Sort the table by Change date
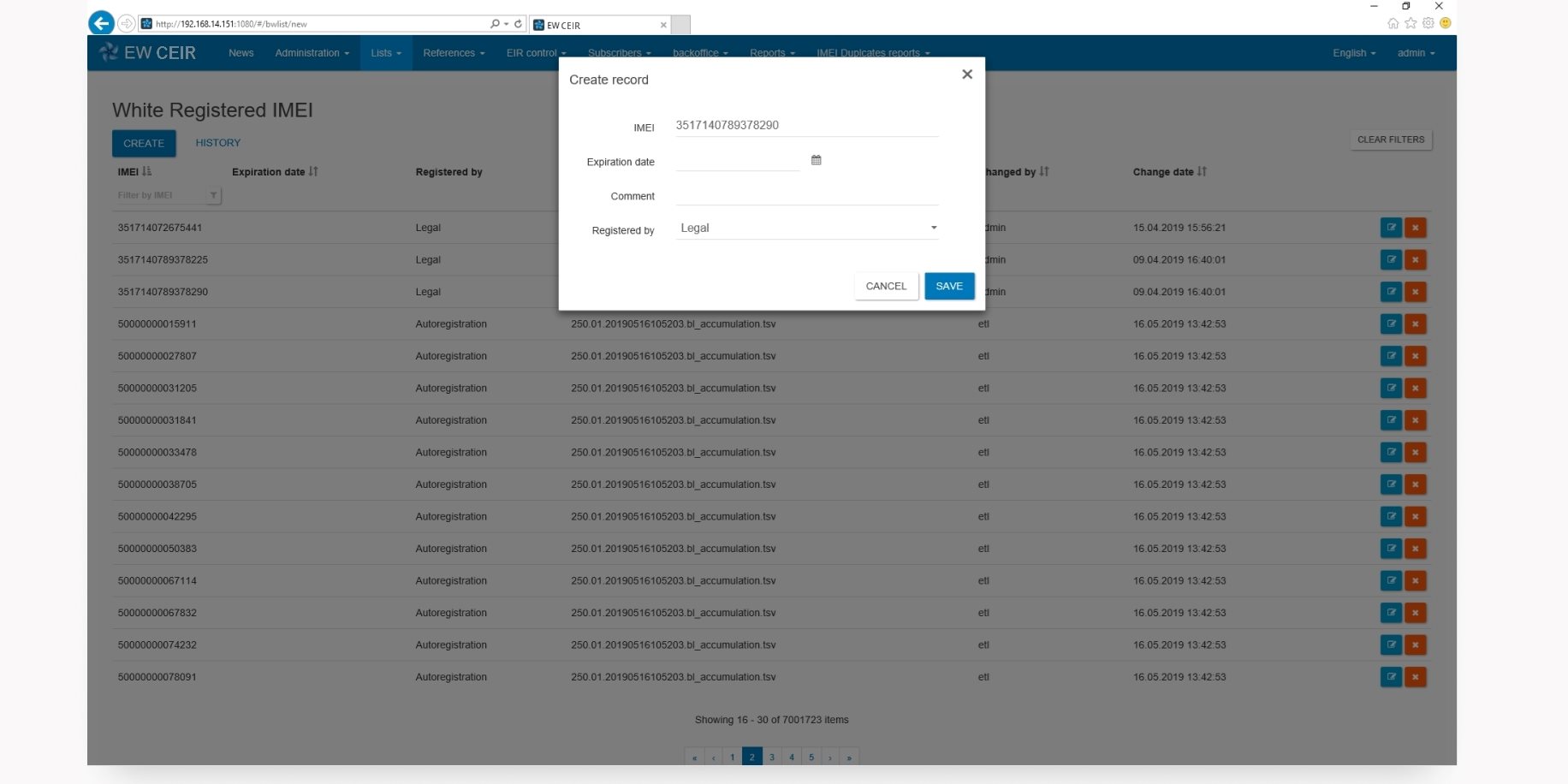This screenshot has height=784, width=1568. (1202, 172)
